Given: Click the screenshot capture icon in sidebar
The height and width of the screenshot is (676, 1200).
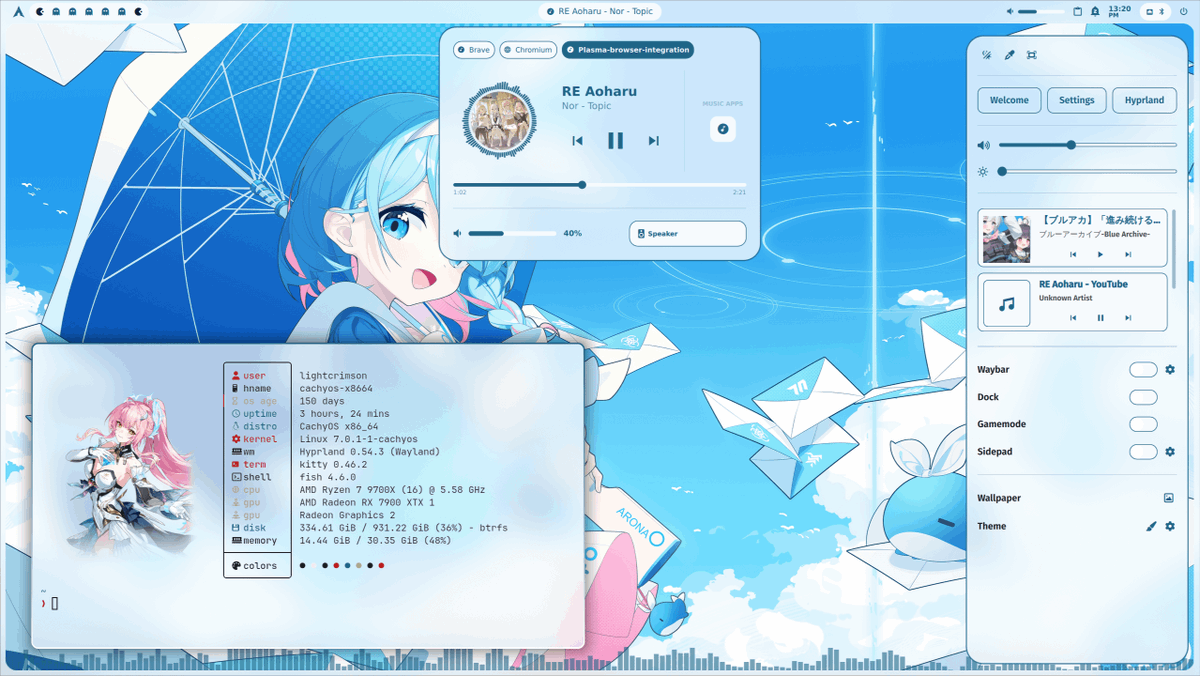Looking at the screenshot, I should (x=1032, y=55).
